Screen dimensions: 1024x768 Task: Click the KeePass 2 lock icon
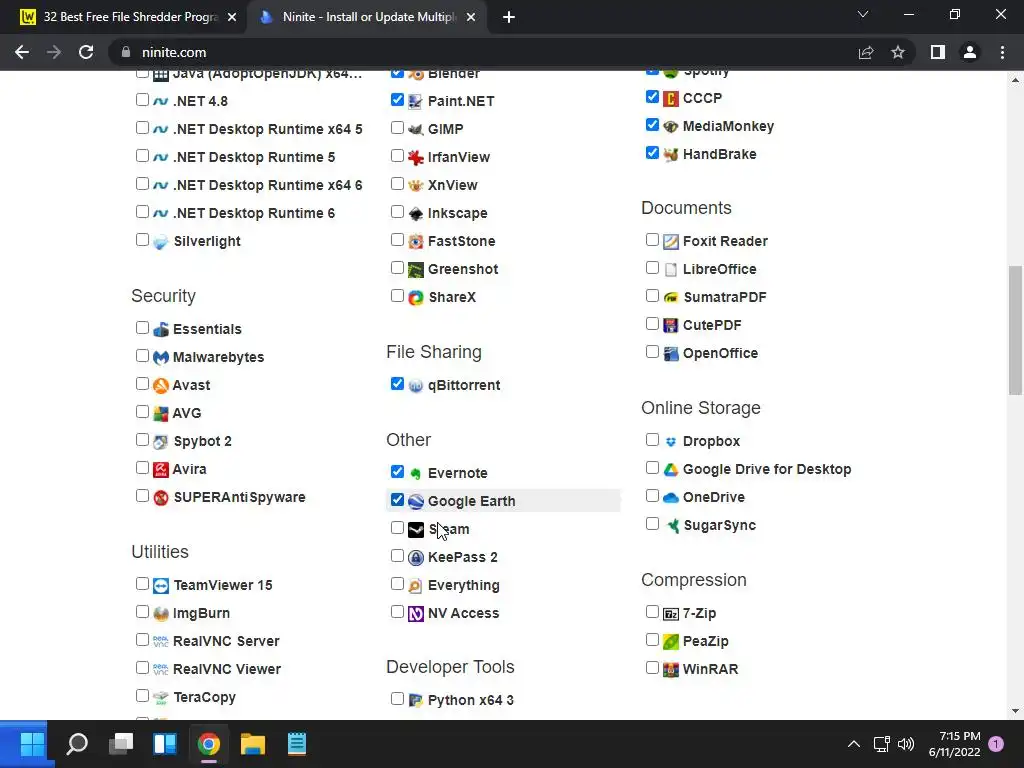tap(415, 558)
